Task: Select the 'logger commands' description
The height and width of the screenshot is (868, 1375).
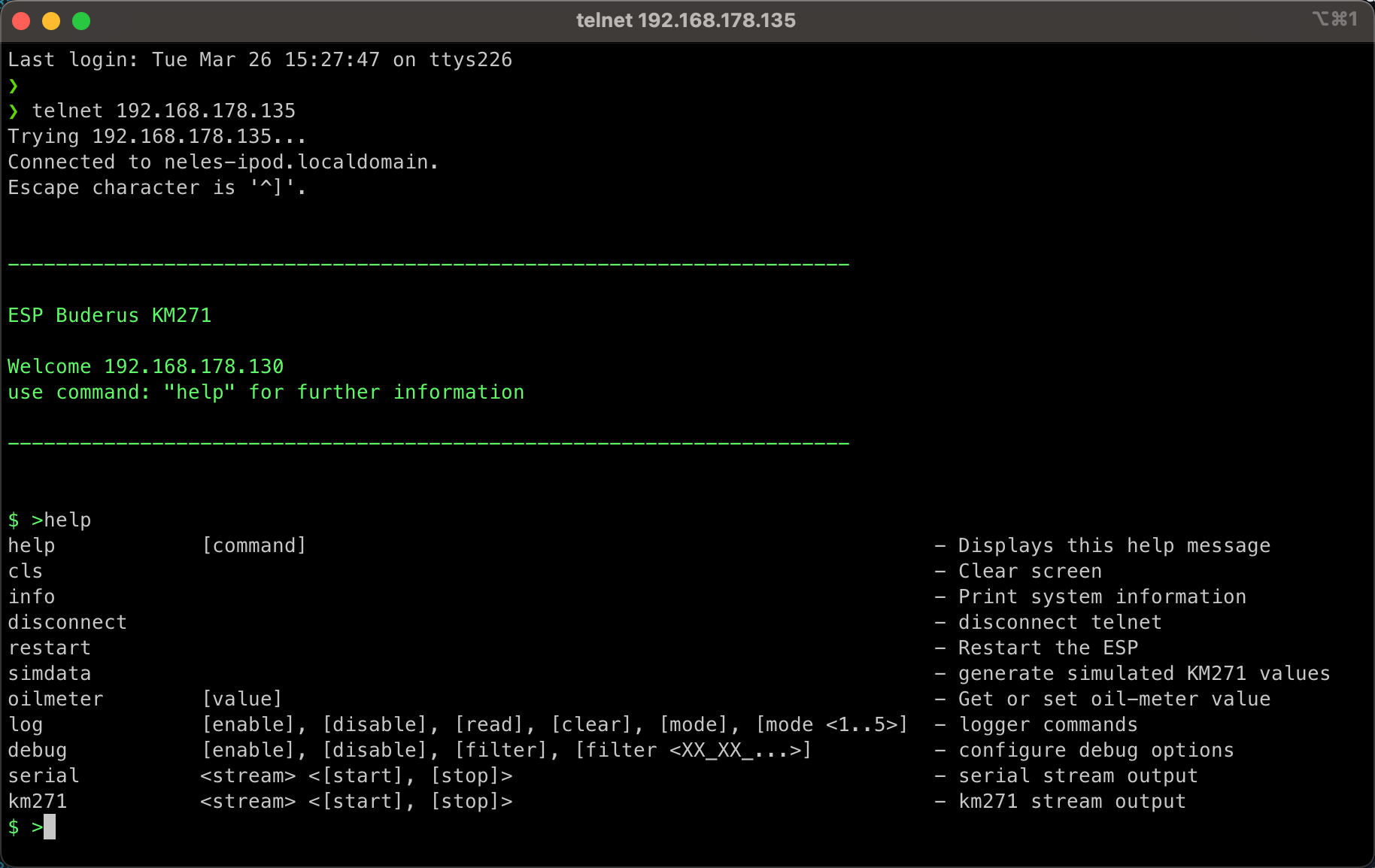Action: pyautogui.click(x=1049, y=724)
